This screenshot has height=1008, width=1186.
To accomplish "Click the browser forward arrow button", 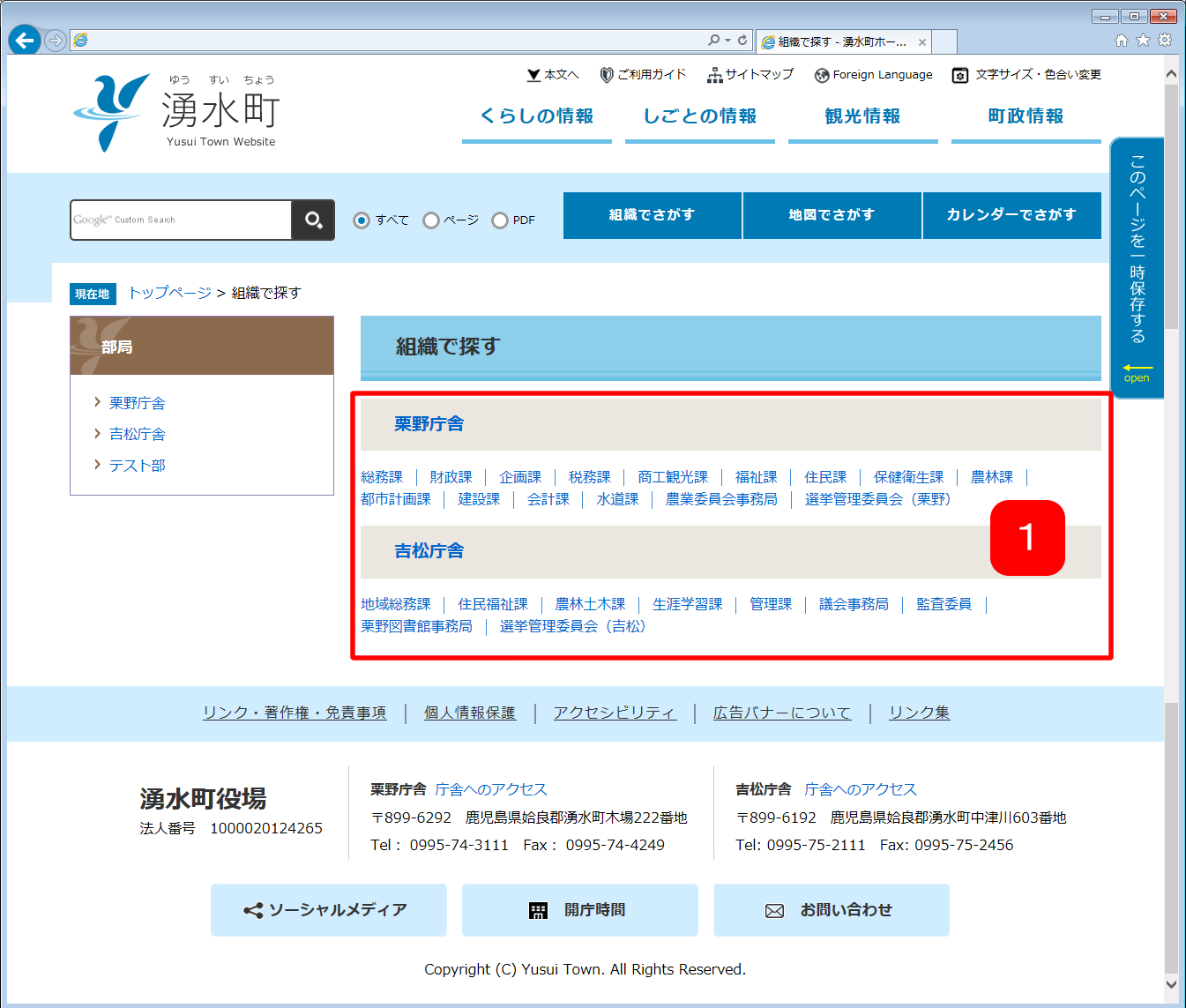I will click(x=56, y=41).
